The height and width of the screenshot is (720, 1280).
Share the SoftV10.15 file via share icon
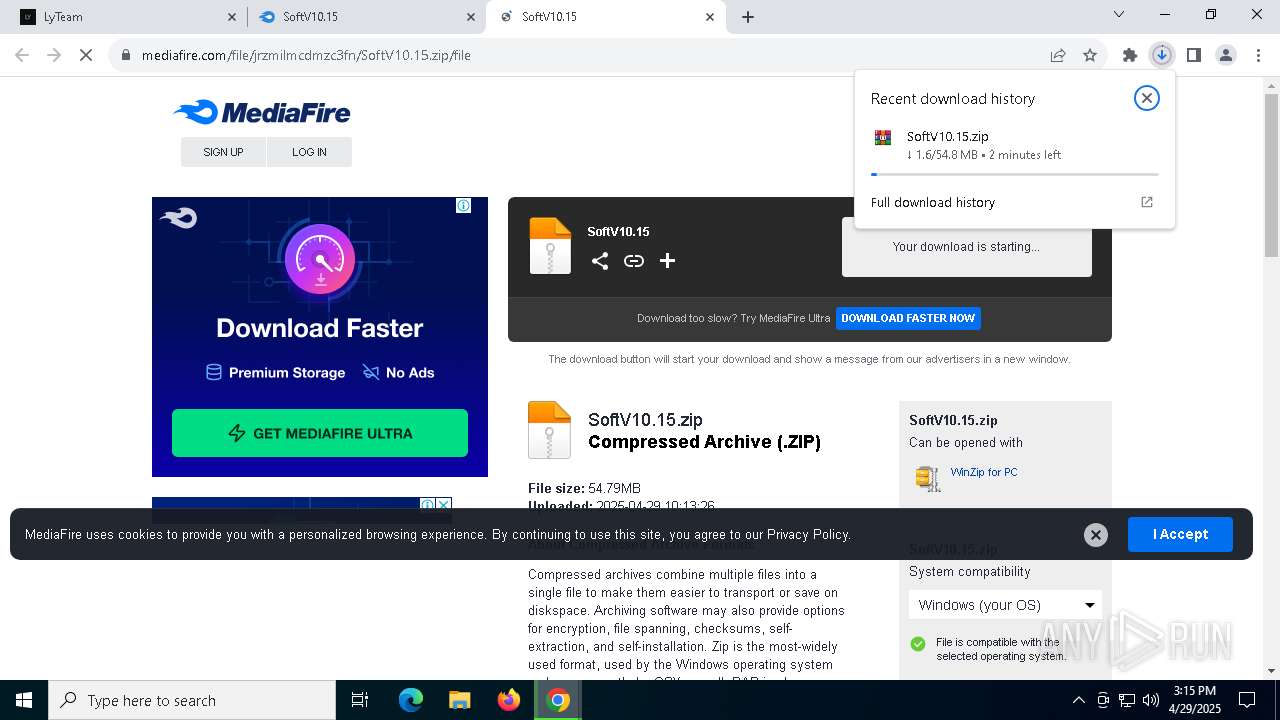(600, 261)
